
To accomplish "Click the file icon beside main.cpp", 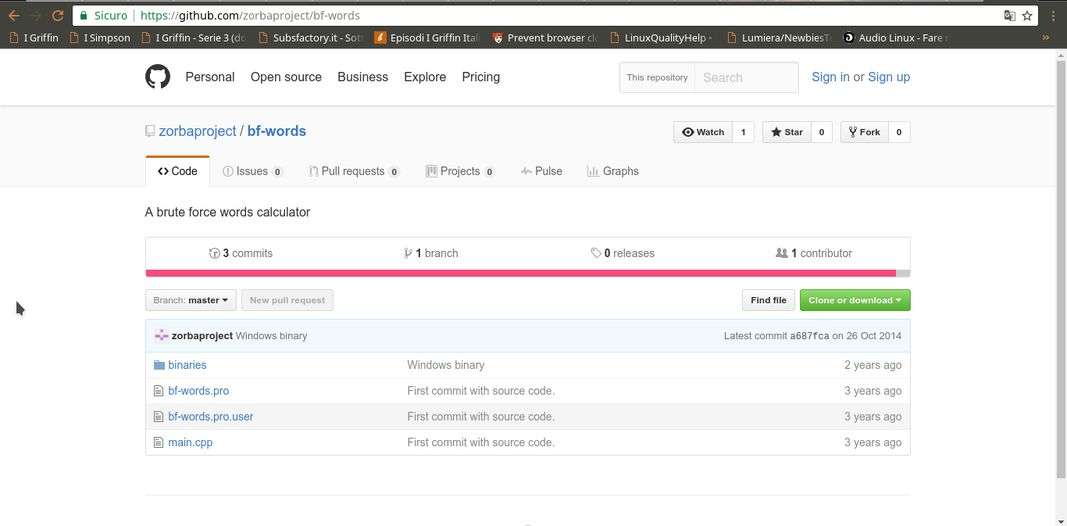I will click(x=159, y=442).
